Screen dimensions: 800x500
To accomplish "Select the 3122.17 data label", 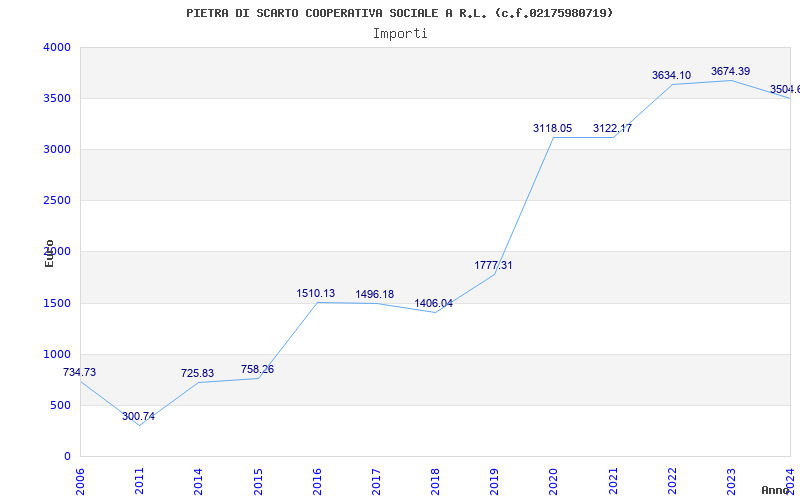I will pos(612,129).
